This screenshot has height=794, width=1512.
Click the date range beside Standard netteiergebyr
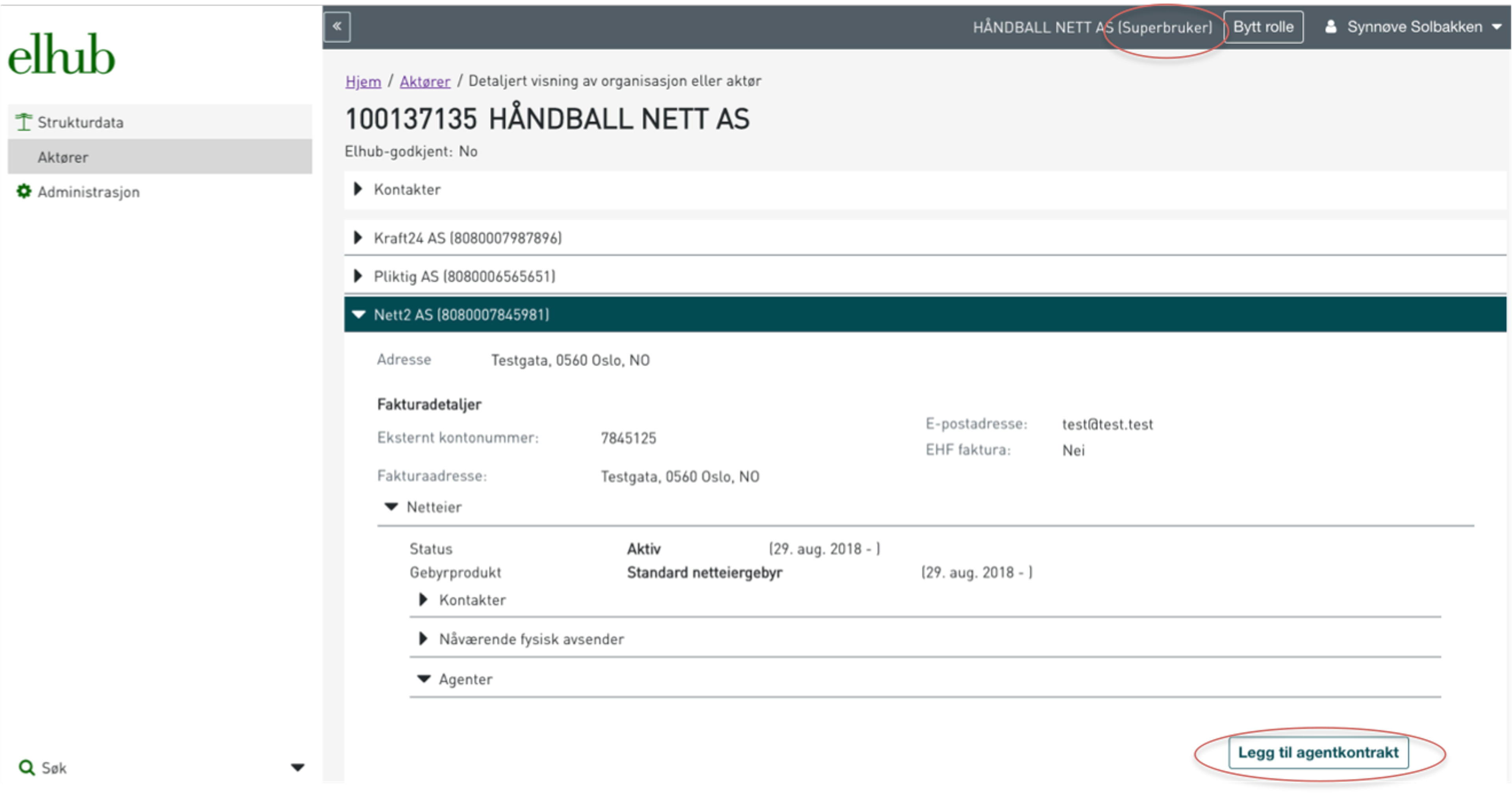[976, 573]
